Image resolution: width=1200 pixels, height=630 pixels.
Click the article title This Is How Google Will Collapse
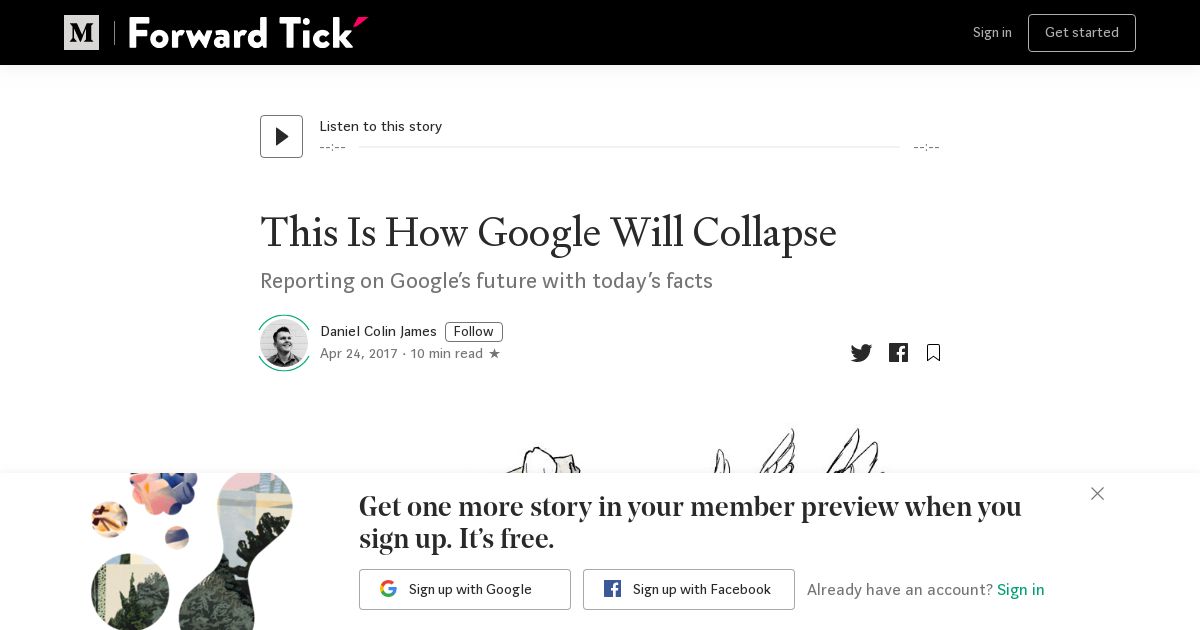point(548,233)
